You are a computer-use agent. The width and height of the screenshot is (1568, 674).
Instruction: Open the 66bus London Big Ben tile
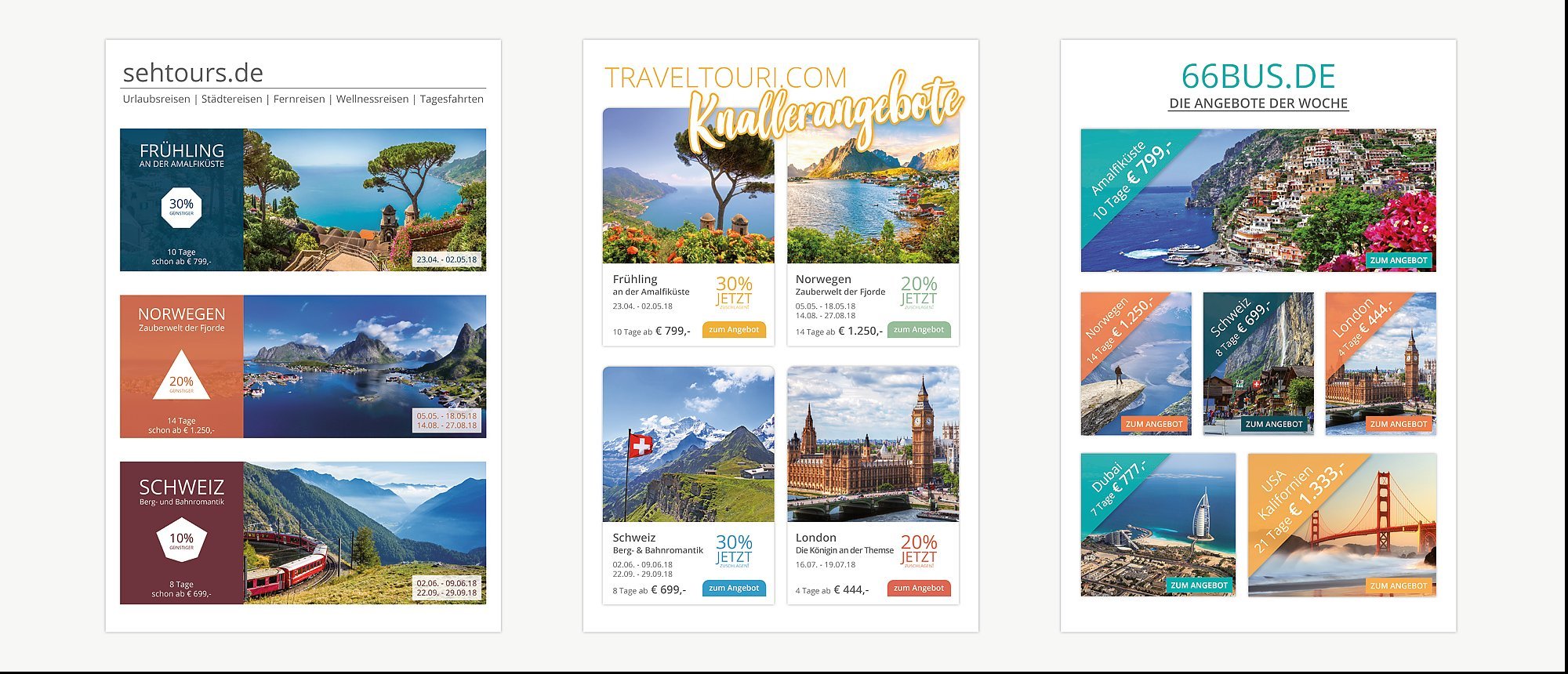pyautogui.click(x=1381, y=364)
